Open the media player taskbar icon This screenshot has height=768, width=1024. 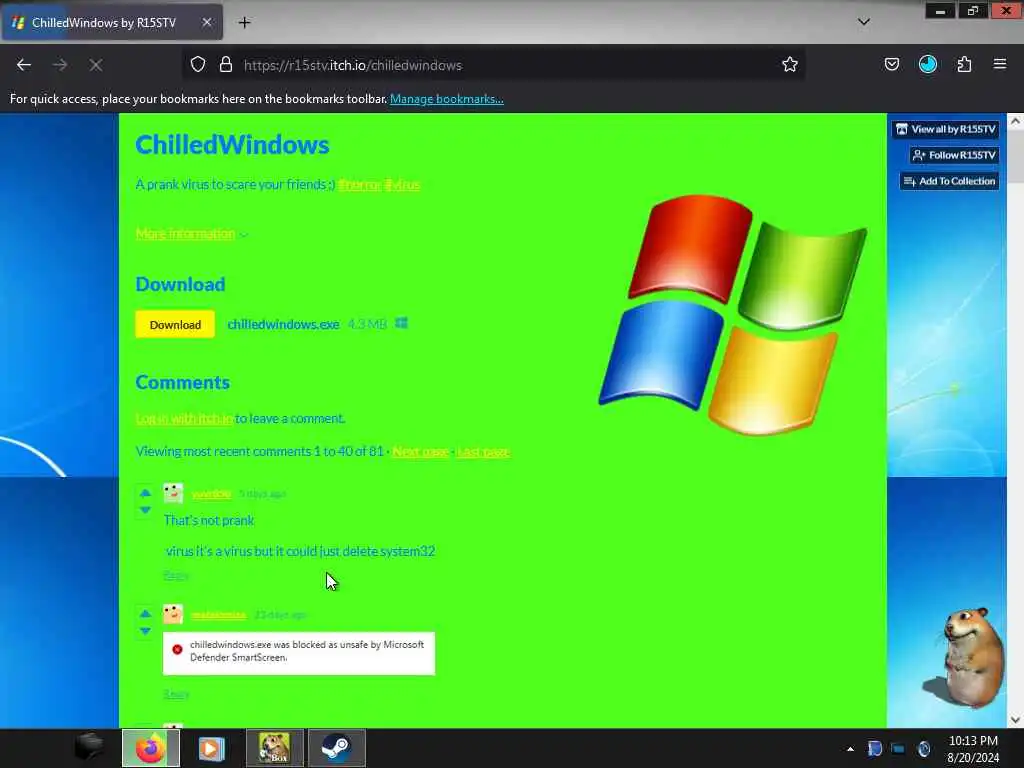[x=211, y=748]
